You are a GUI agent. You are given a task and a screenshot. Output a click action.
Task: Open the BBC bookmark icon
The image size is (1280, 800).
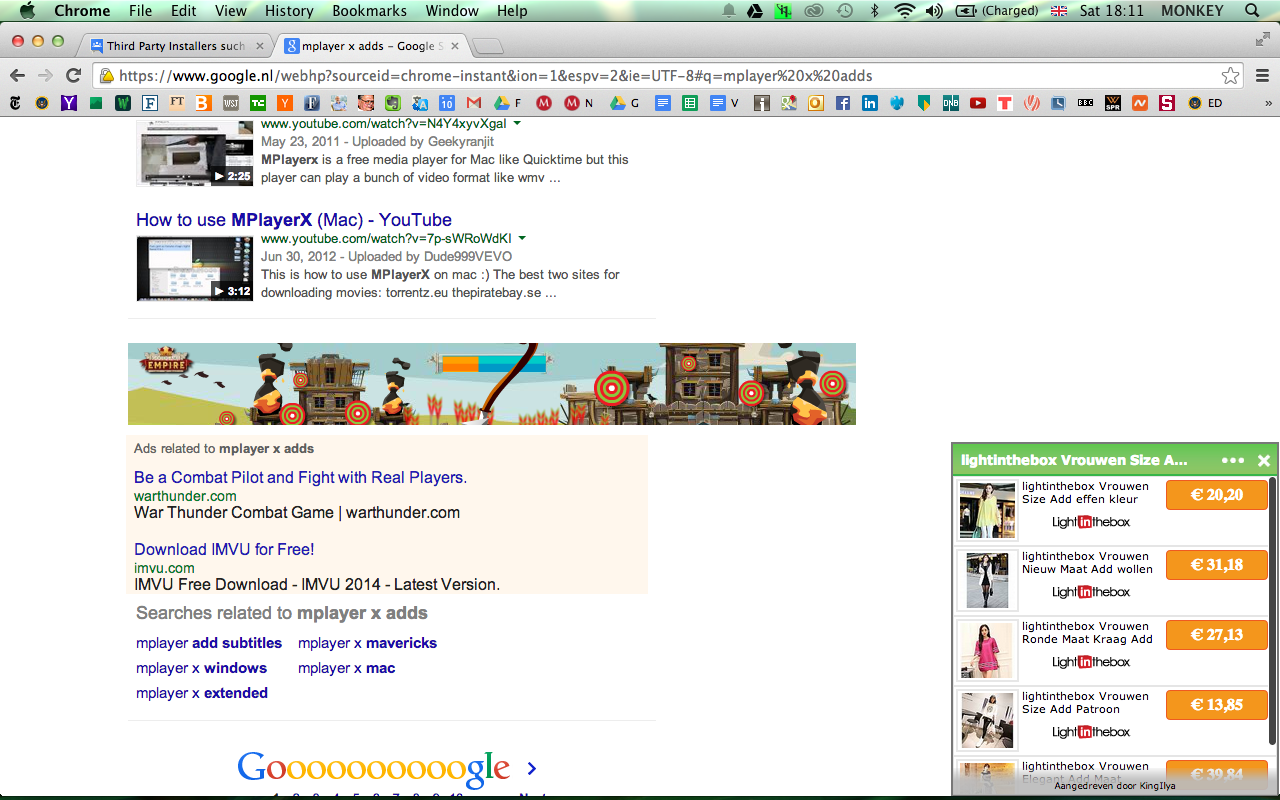[x=1086, y=103]
